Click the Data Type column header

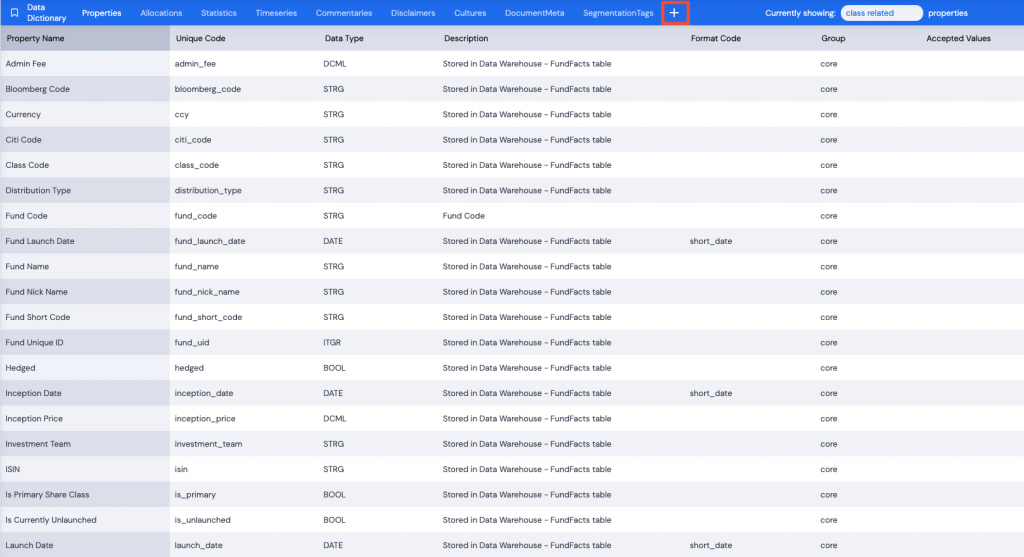[x=344, y=39]
